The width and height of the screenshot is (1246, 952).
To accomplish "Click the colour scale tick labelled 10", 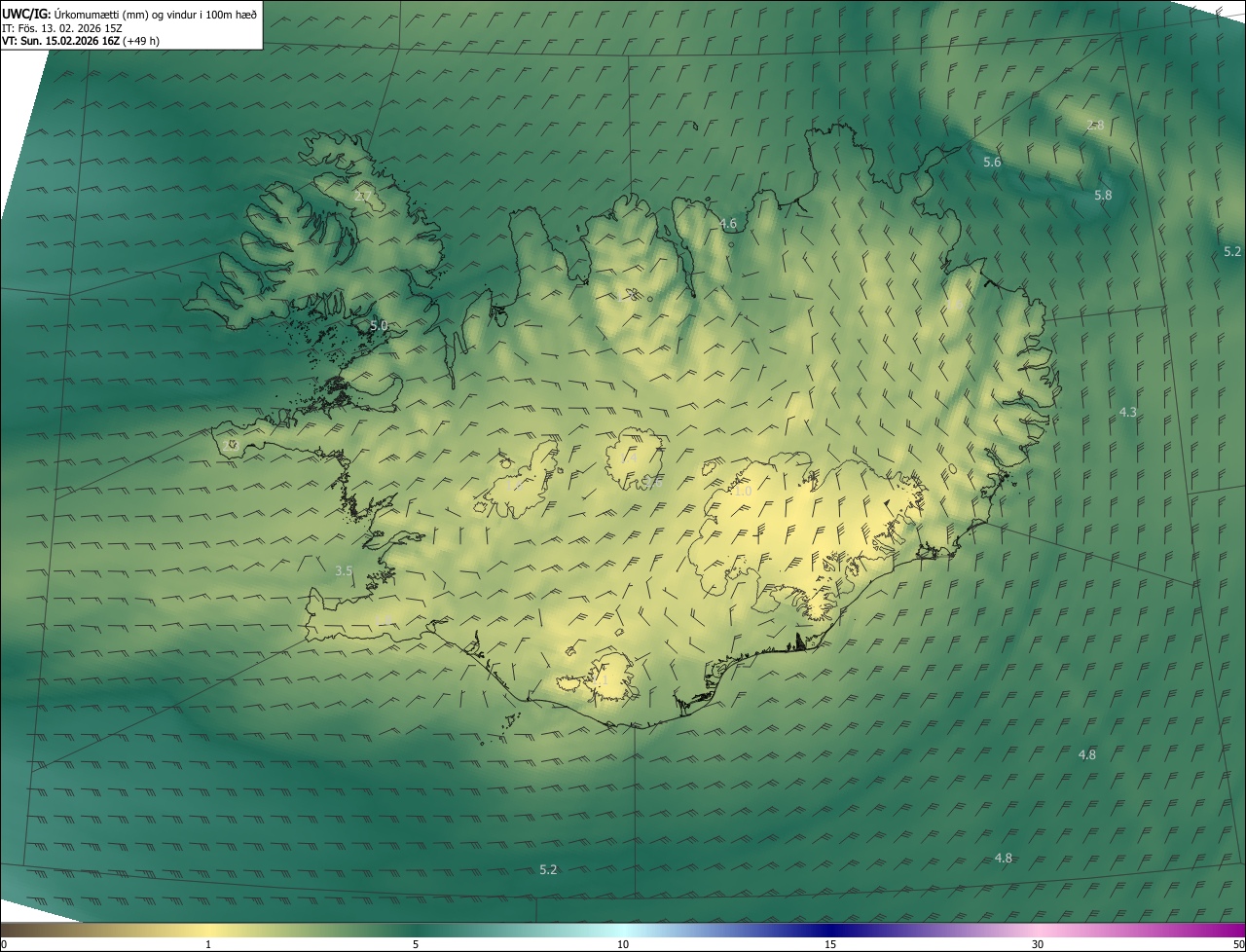I will [x=623, y=944].
